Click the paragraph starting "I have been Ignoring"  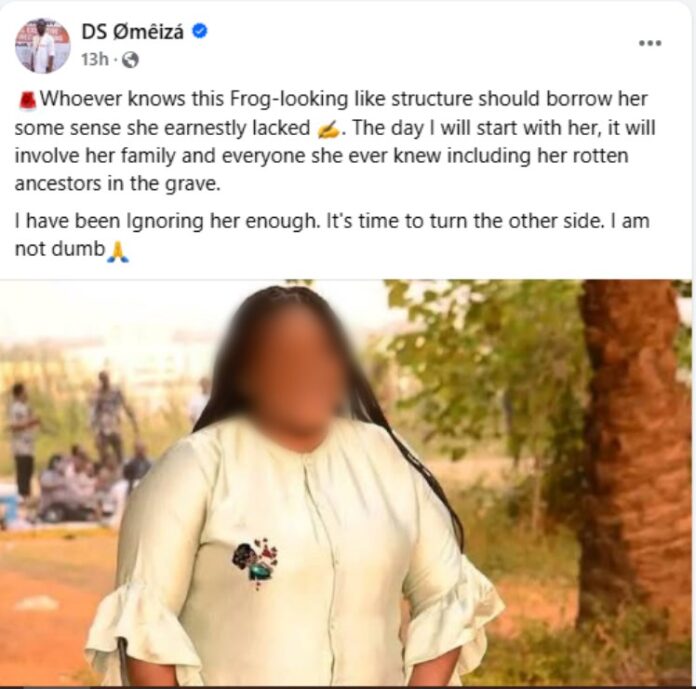332,235
